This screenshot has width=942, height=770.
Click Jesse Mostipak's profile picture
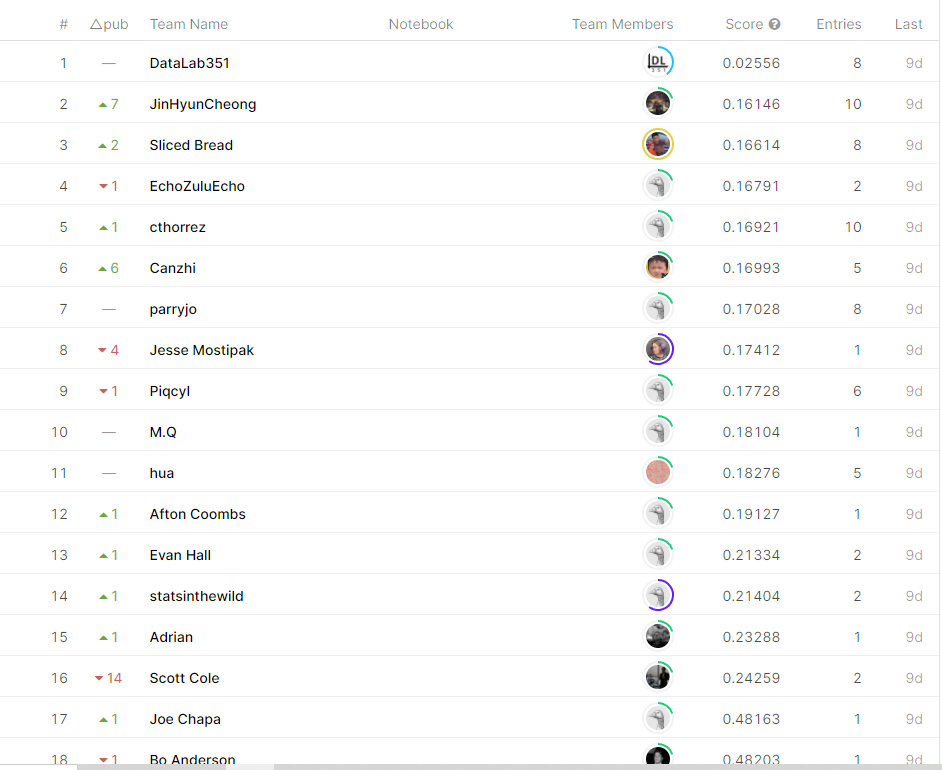coord(657,350)
